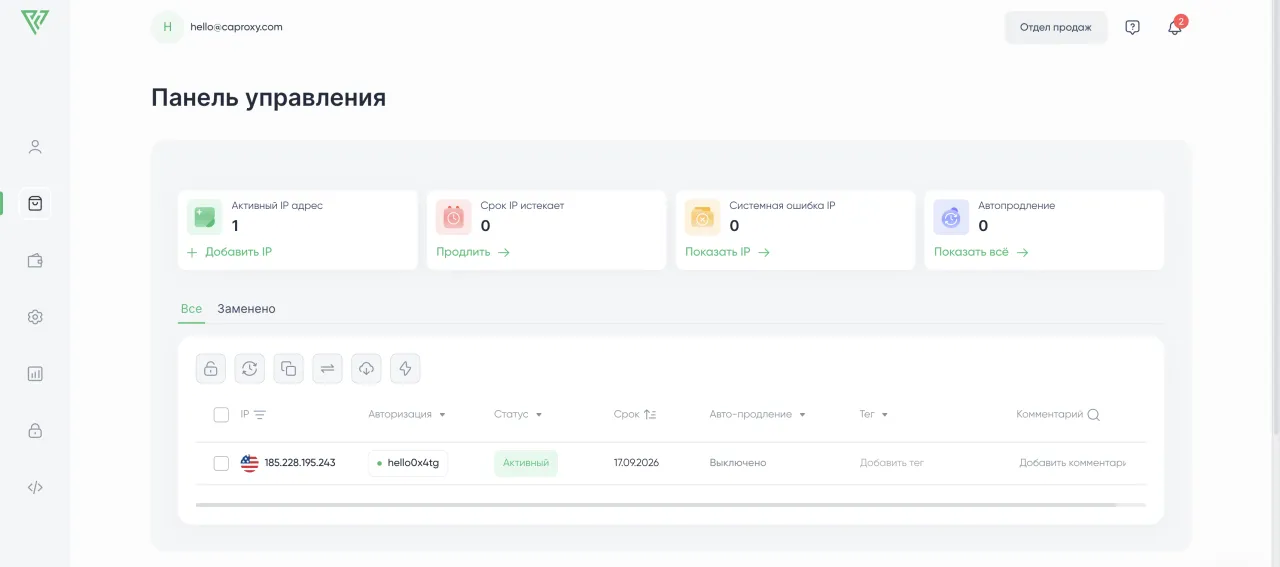Click the Панель управления heading
Image resolution: width=1280 pixels, height=567 pixels.
268,98
